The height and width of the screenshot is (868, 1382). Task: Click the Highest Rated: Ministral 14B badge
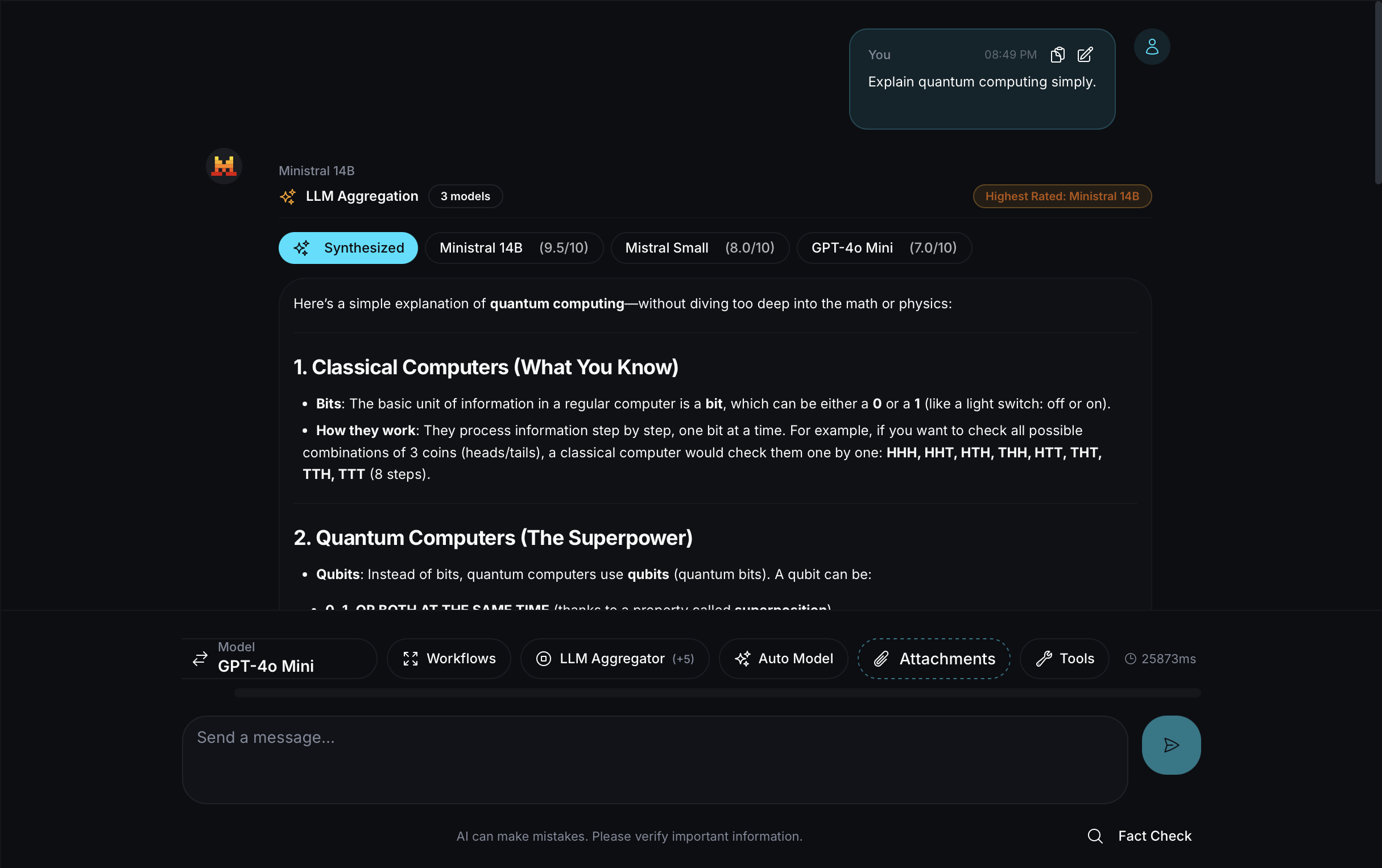pos(1062,196)
